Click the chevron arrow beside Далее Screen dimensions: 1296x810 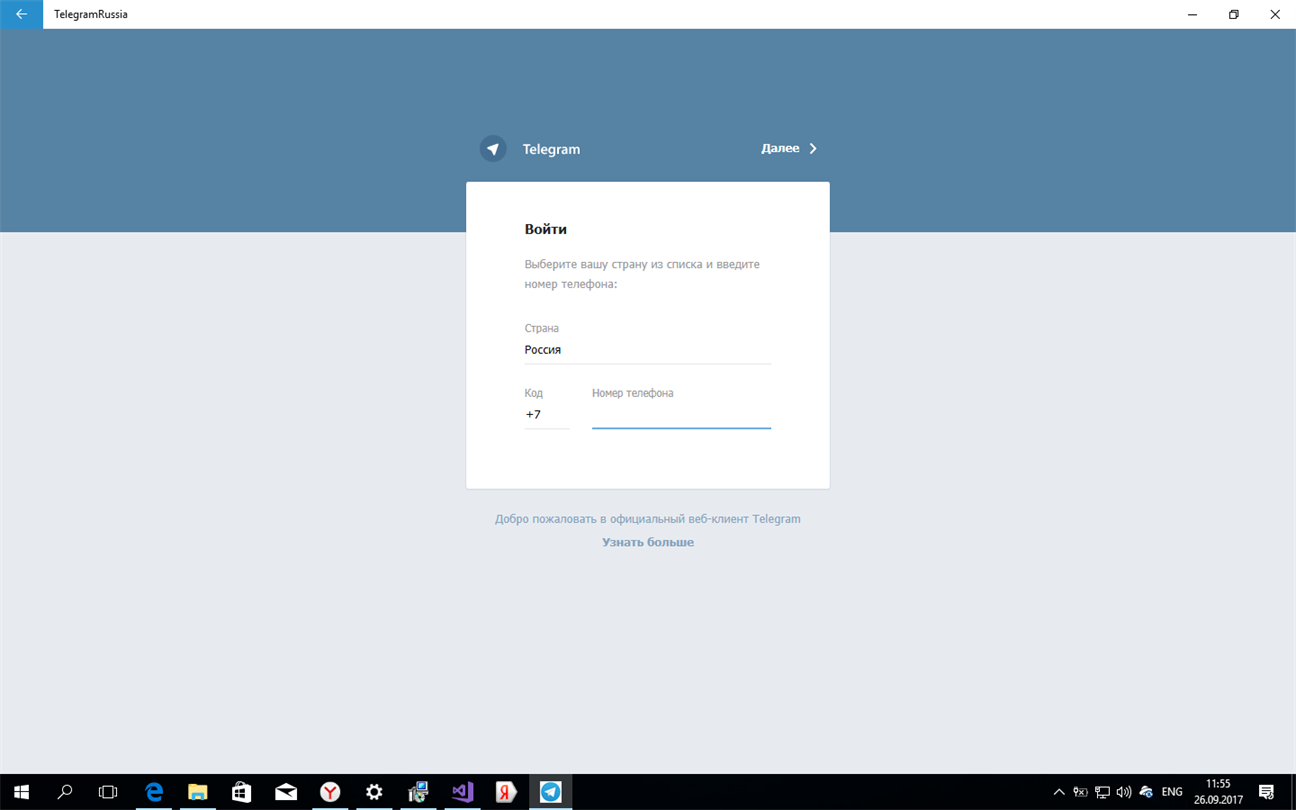click(x=813, y=148)
